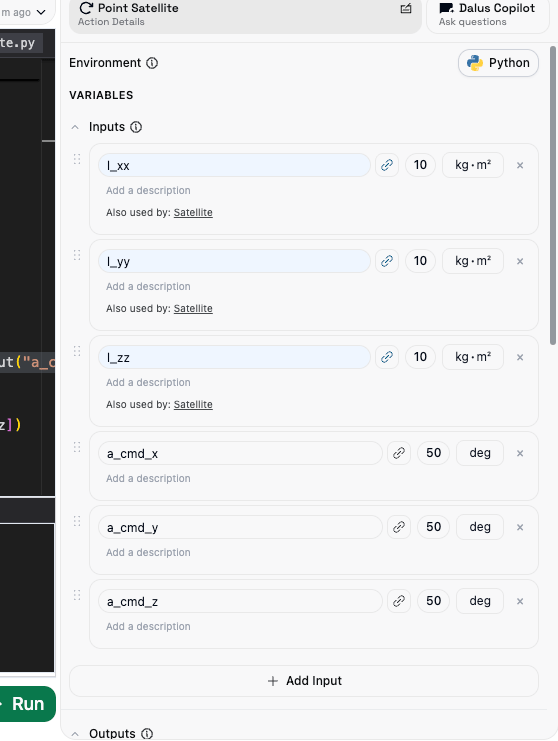Open Satellite link under I_xx
The width and height of the screenshot is (558, 741).
[193, 213]
